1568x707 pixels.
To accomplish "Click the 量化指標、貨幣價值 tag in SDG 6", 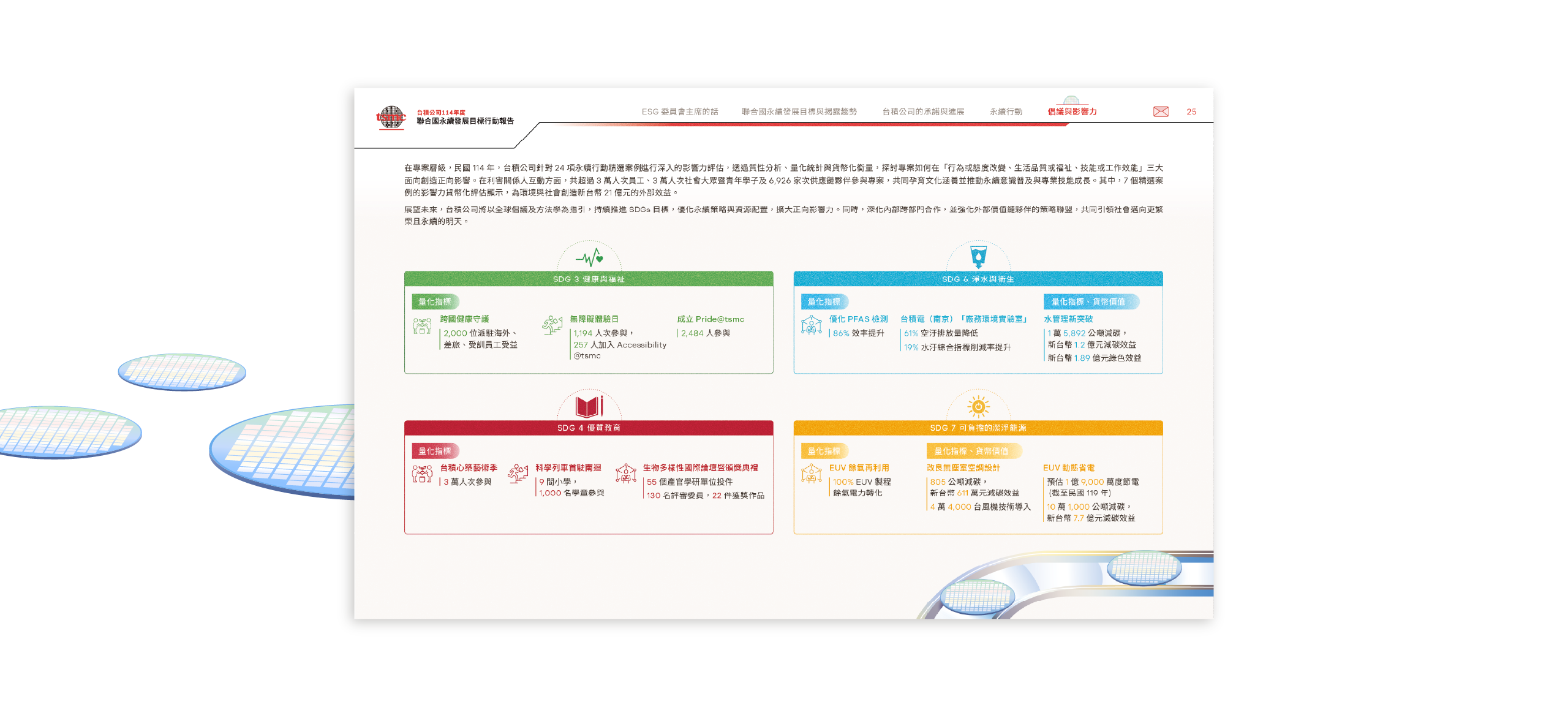I will [1091, 301].
